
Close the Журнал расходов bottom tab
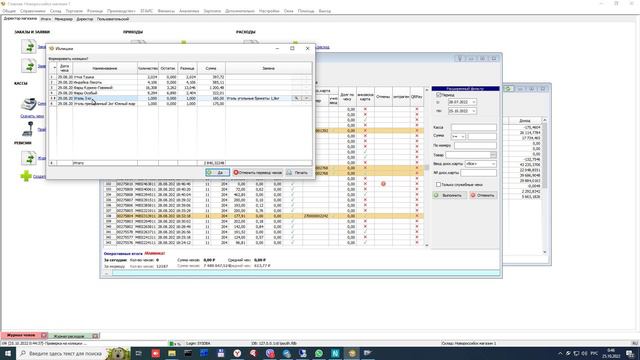(95, 336)
